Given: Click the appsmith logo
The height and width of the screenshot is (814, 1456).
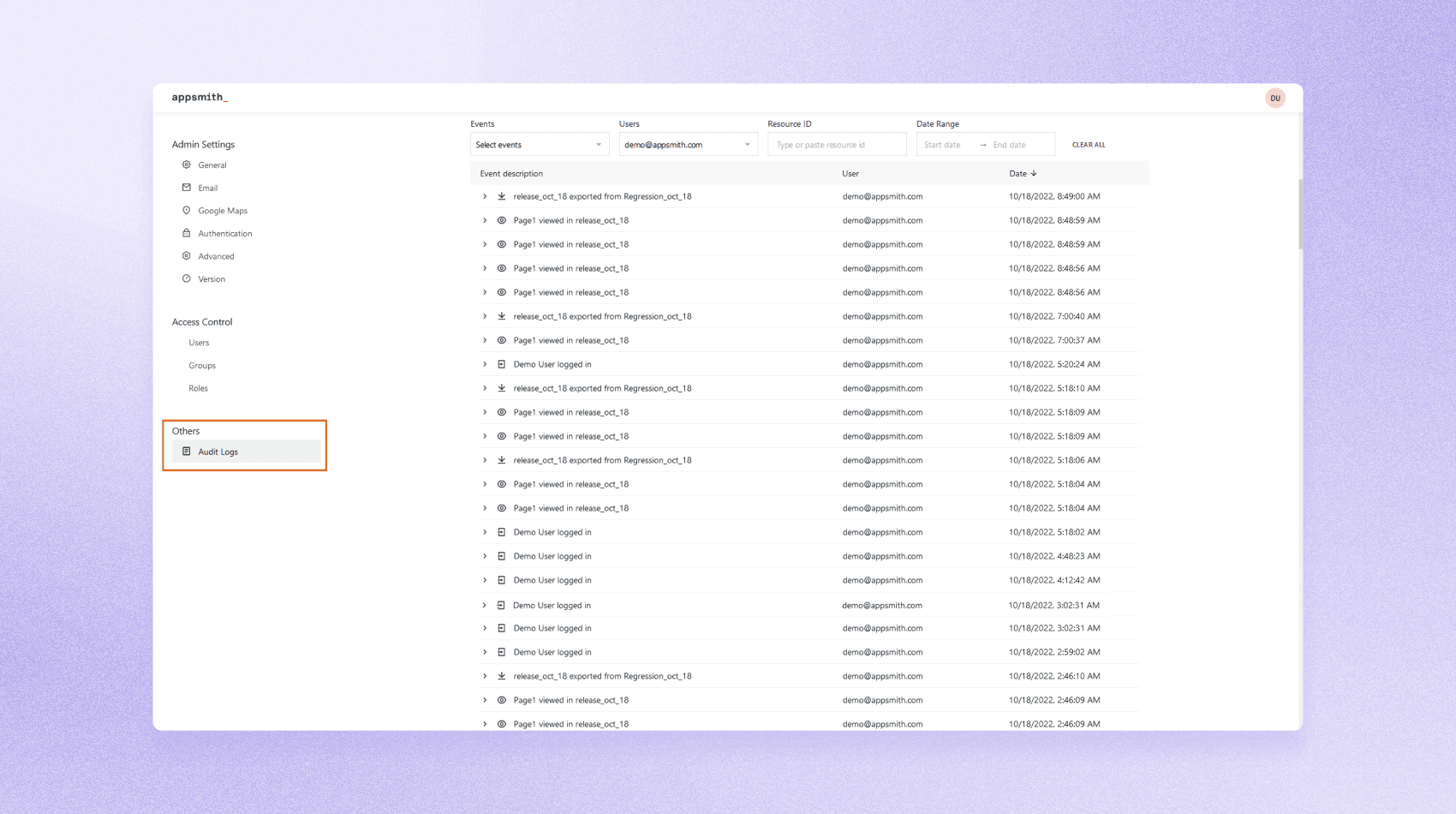Looking at the screenshot, I should tap(200, 98).
